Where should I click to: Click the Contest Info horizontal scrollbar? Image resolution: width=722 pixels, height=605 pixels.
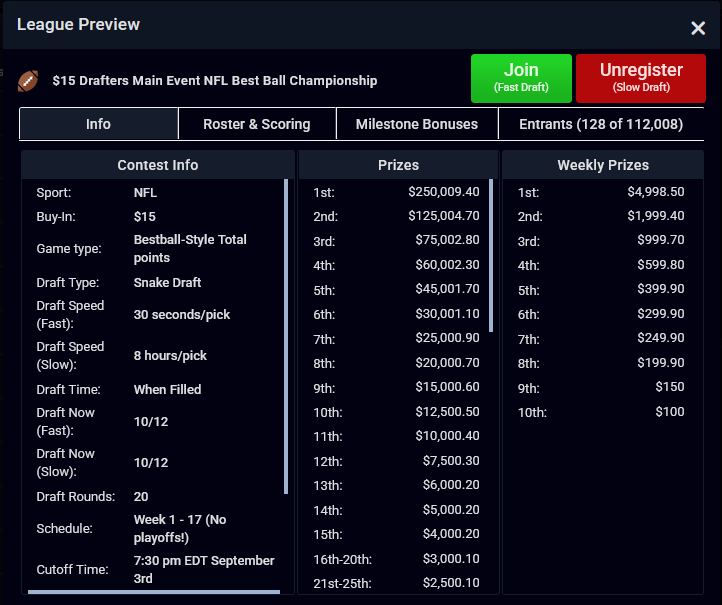[x=154, y=592]
